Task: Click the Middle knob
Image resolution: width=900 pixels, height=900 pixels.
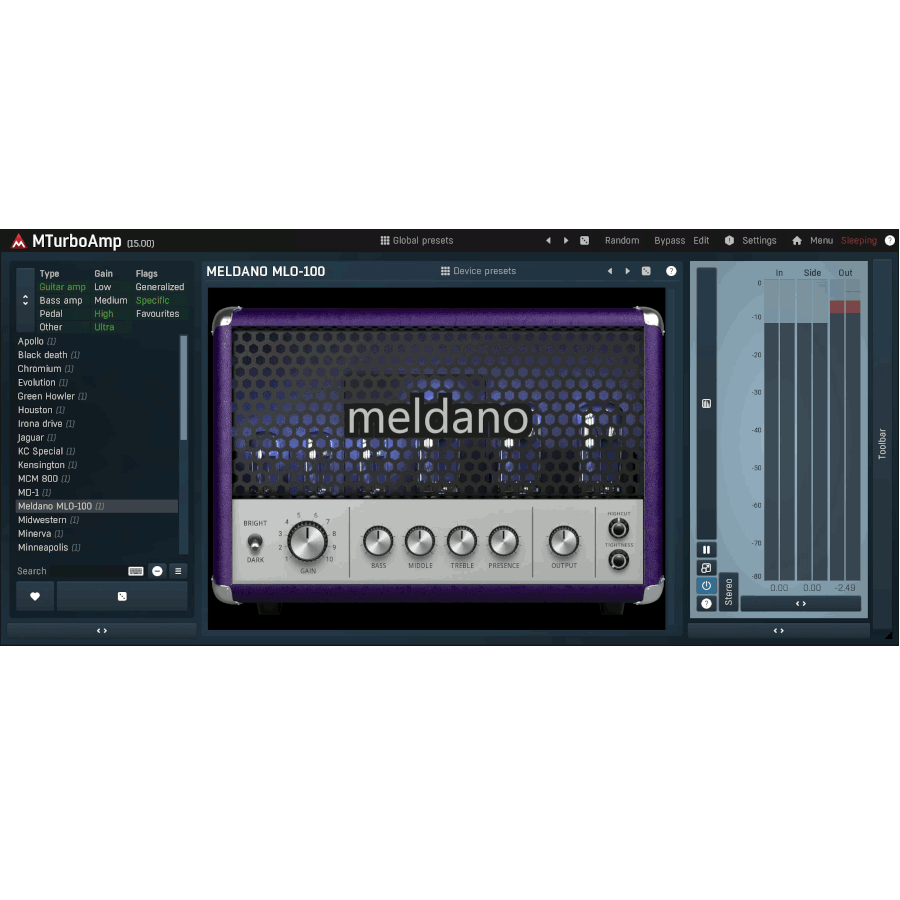Action: [420, 541]
